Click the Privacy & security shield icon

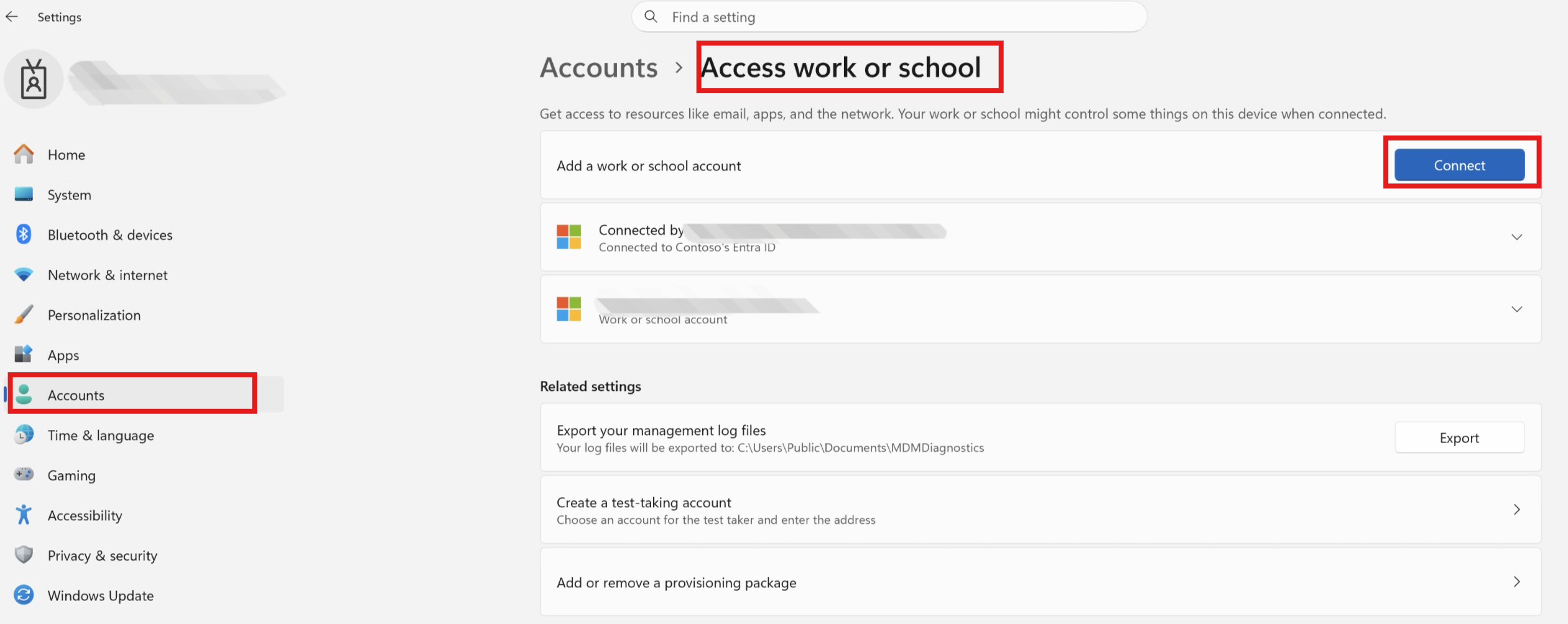tap(24, 555)
